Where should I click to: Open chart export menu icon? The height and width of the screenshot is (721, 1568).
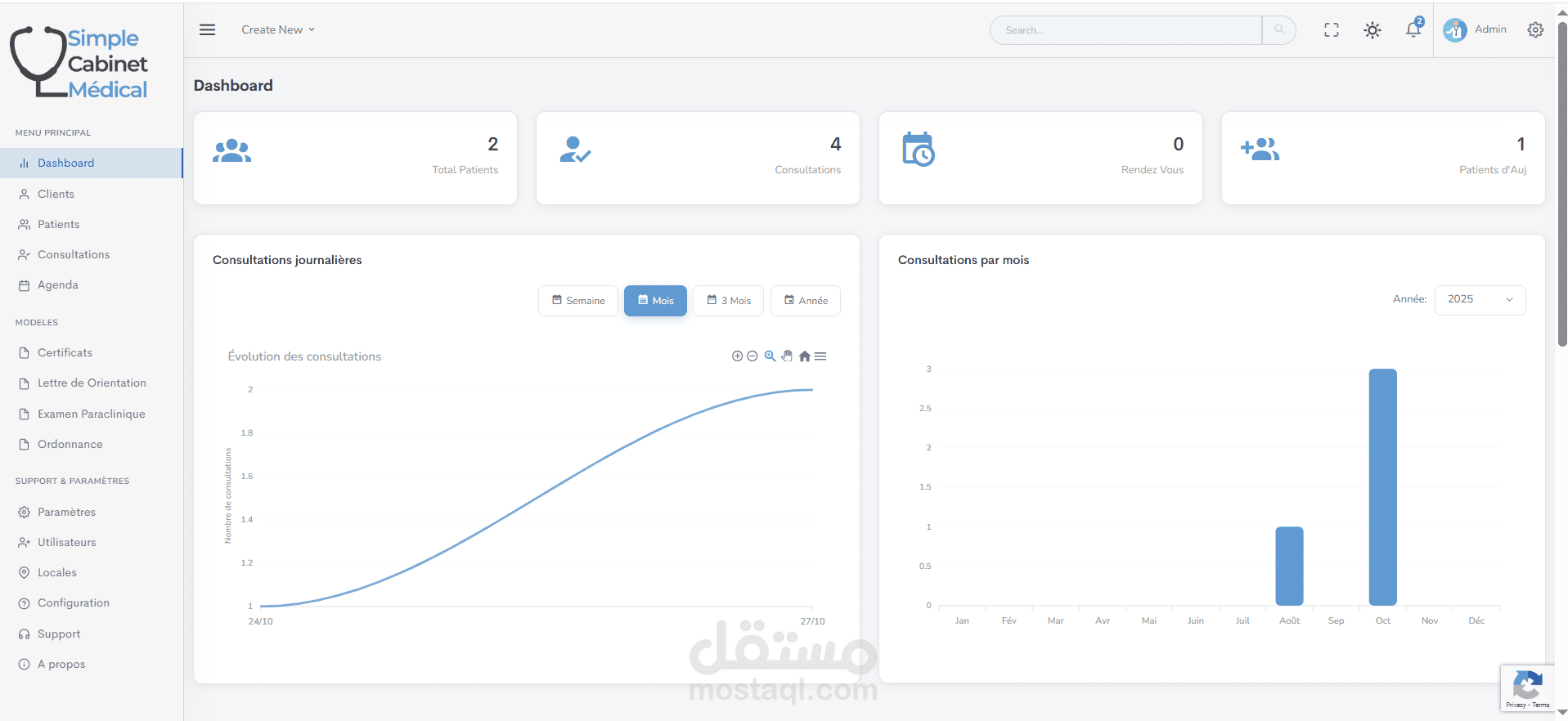820,356
